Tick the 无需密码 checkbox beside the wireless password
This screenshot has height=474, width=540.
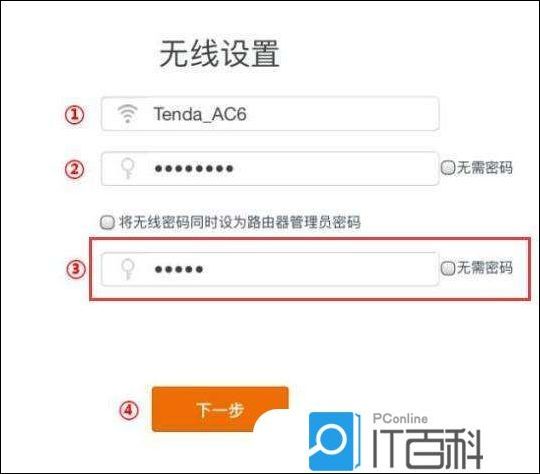(x=448, y=168)
